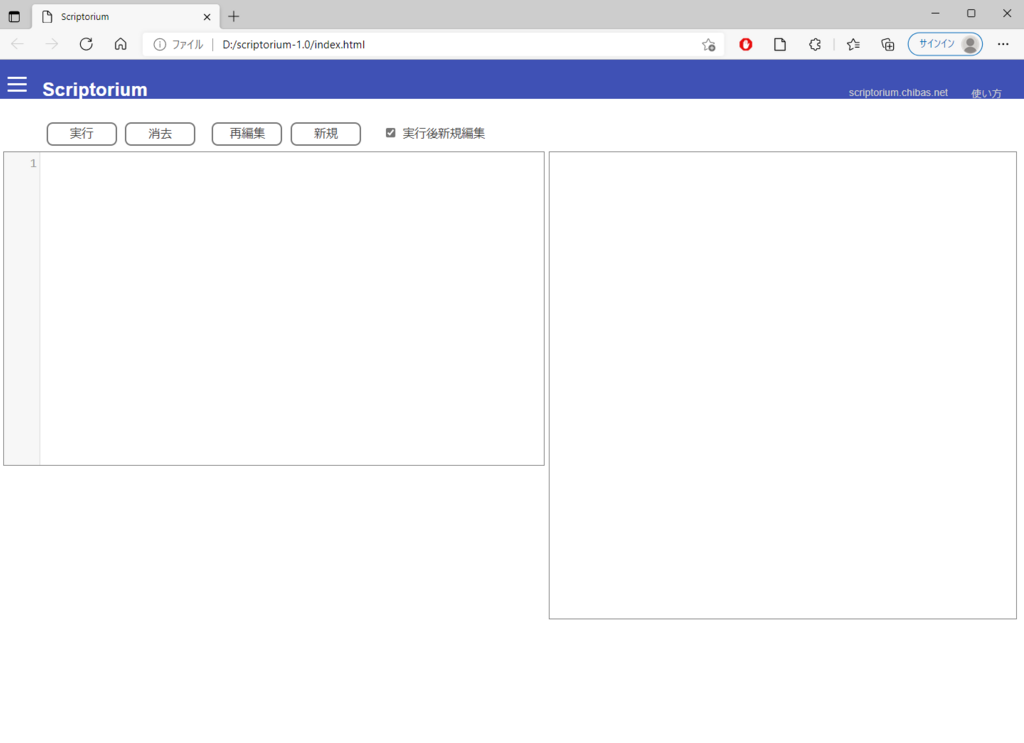Open the scriptorium.chibas.net link

click(897, 92)
